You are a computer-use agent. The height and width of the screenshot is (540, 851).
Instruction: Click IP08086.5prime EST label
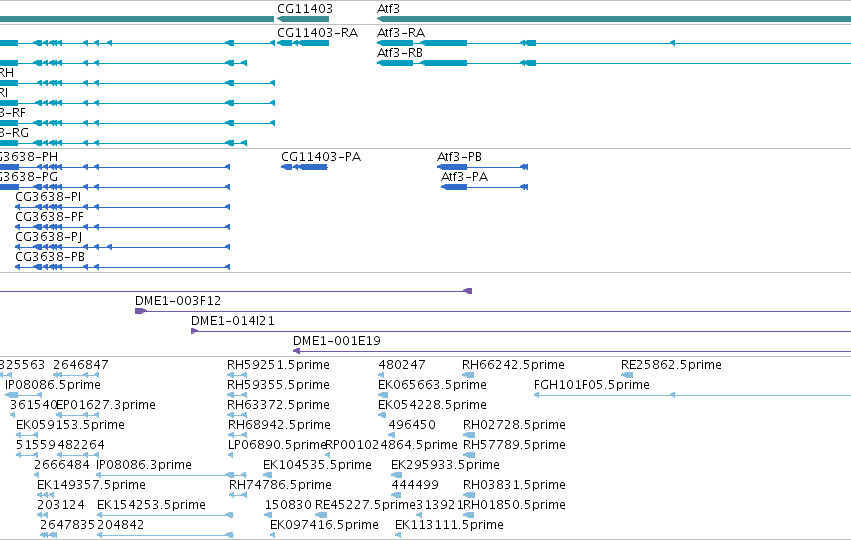tap(53, 385)
